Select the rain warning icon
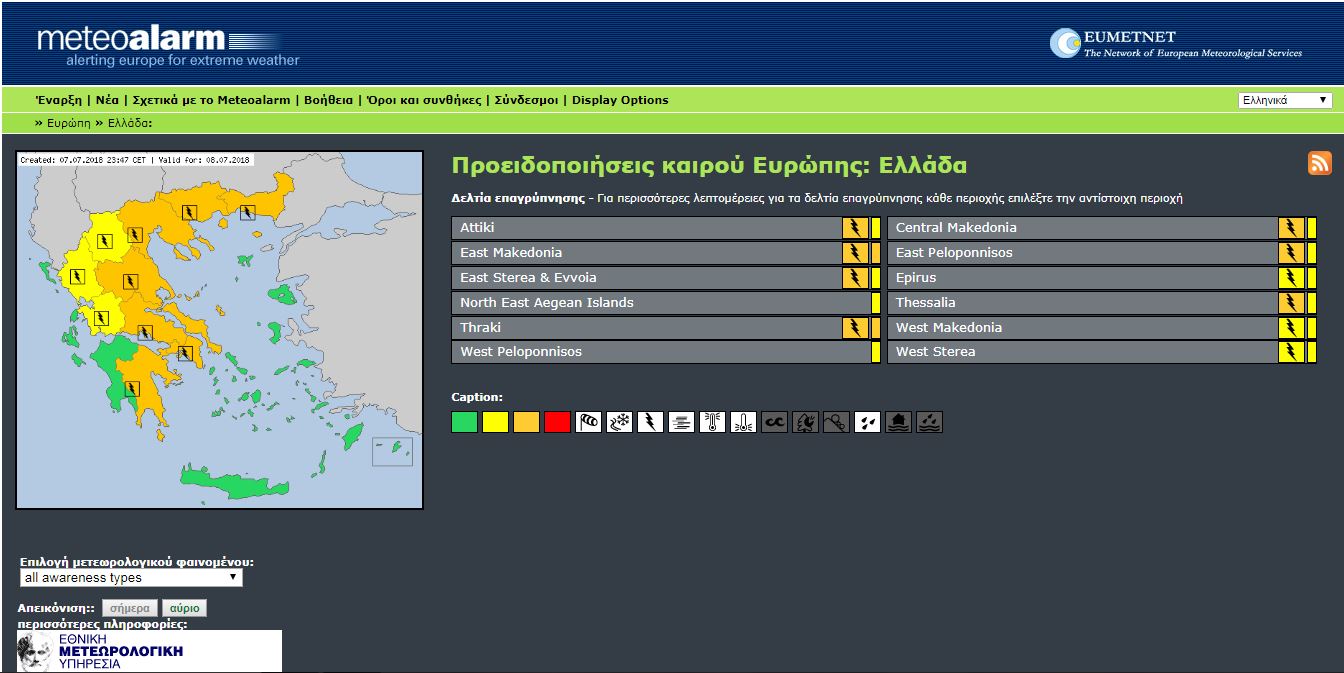1344x673 pixels. pos(866,421)
